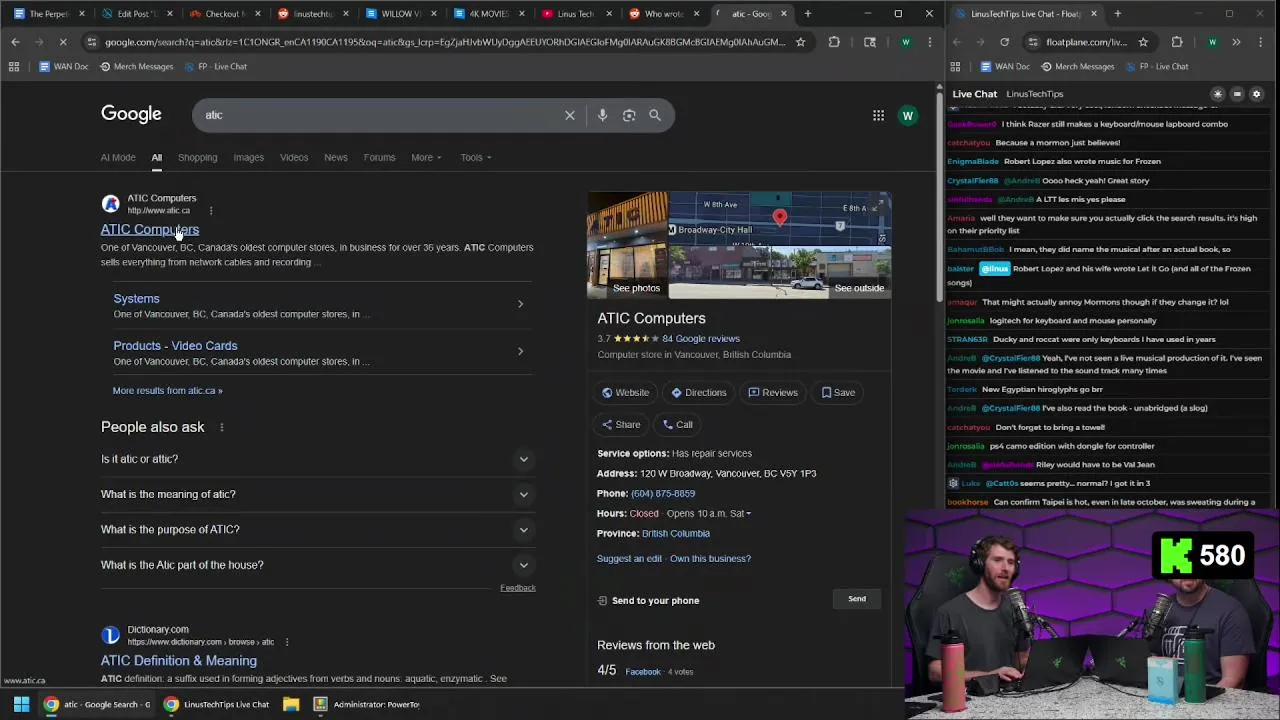Click the Google search input field
This screenshot has width=1280, height=720.
380,115
